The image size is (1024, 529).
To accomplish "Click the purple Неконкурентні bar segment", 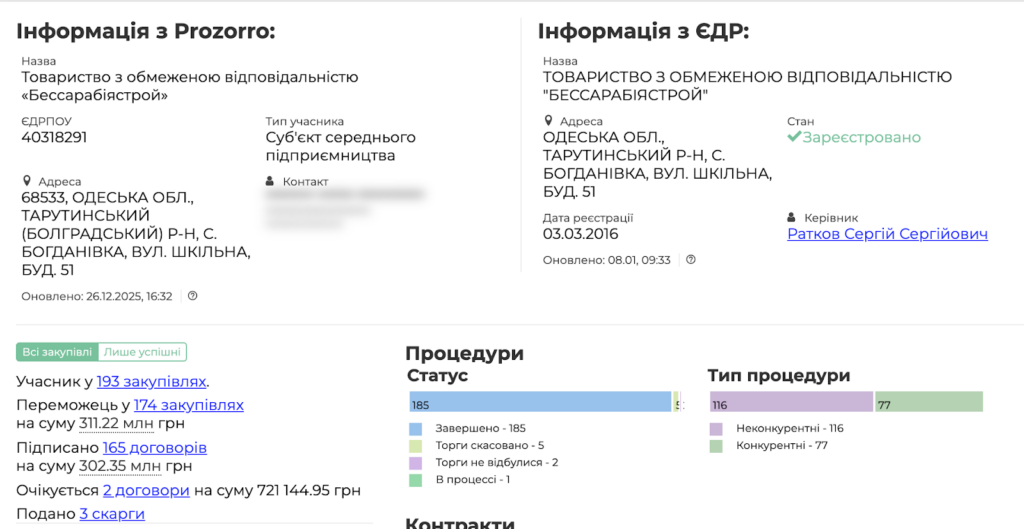I will [791, 402].
